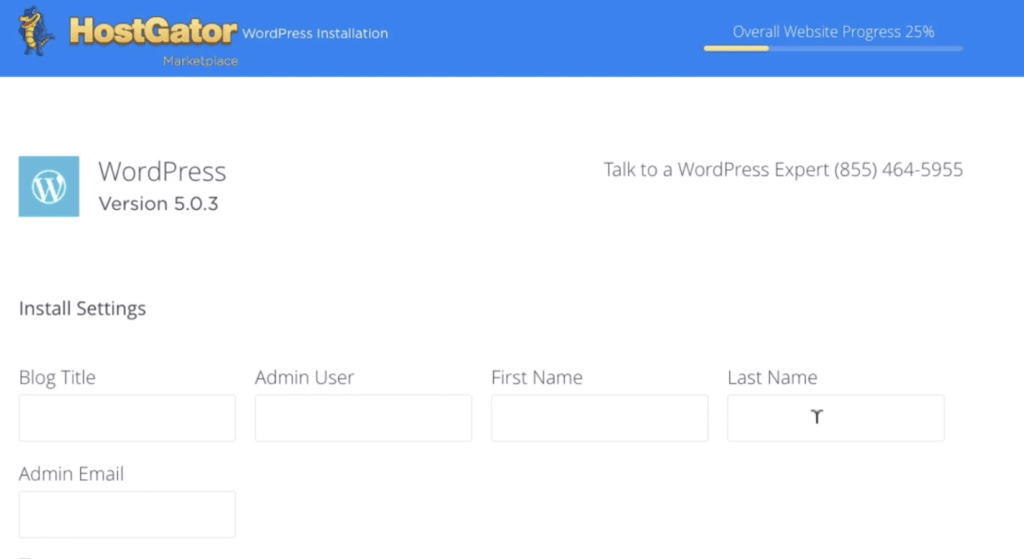
Task: Click the 'Last Name' label
Action: click(773, 377)
